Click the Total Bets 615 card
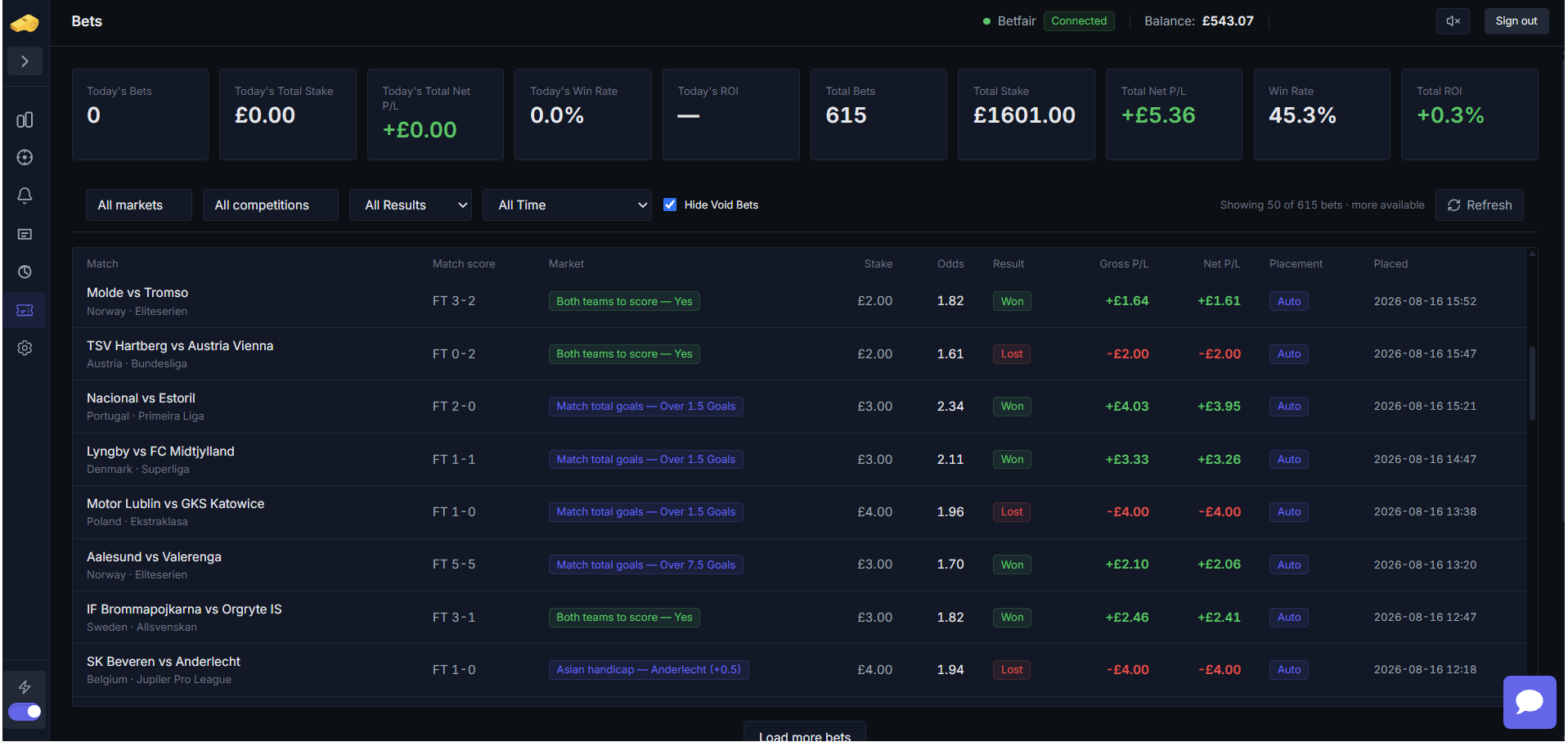 click(878, 115)
